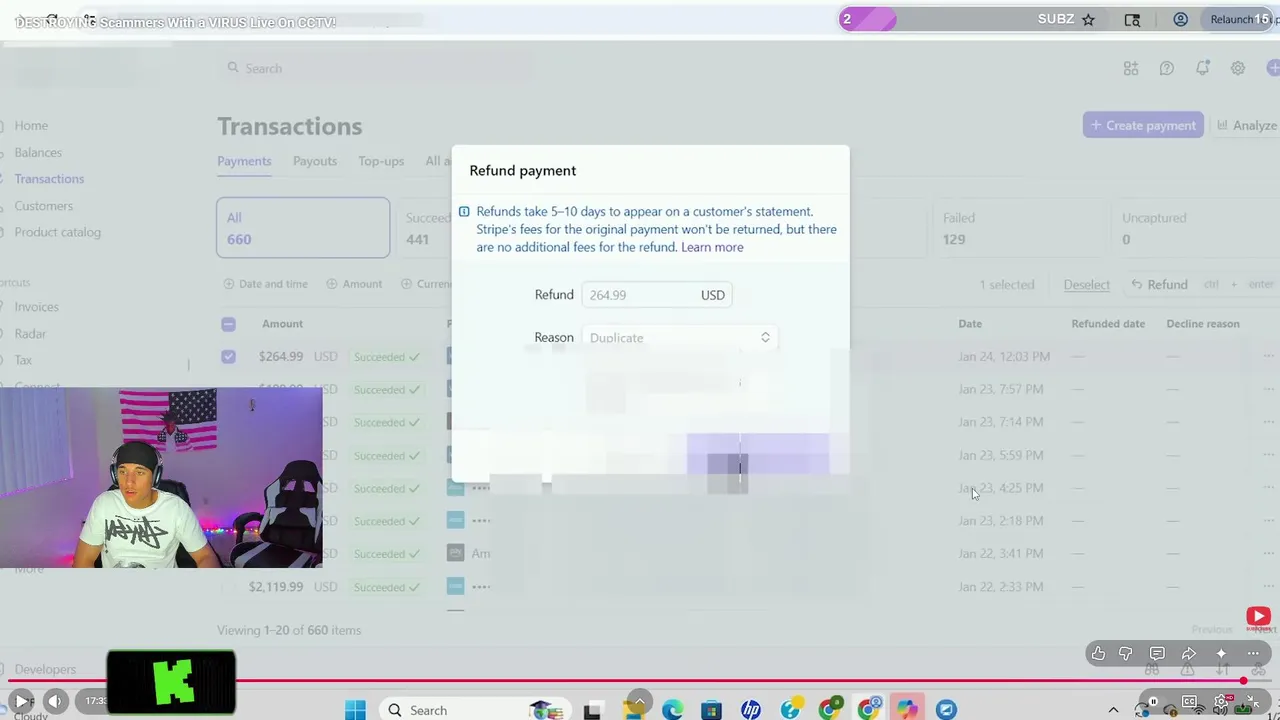Mute the video volume speaker button
Image resolution: width=1280 pixels, height=720 pixels.
(x=56, y=702)
